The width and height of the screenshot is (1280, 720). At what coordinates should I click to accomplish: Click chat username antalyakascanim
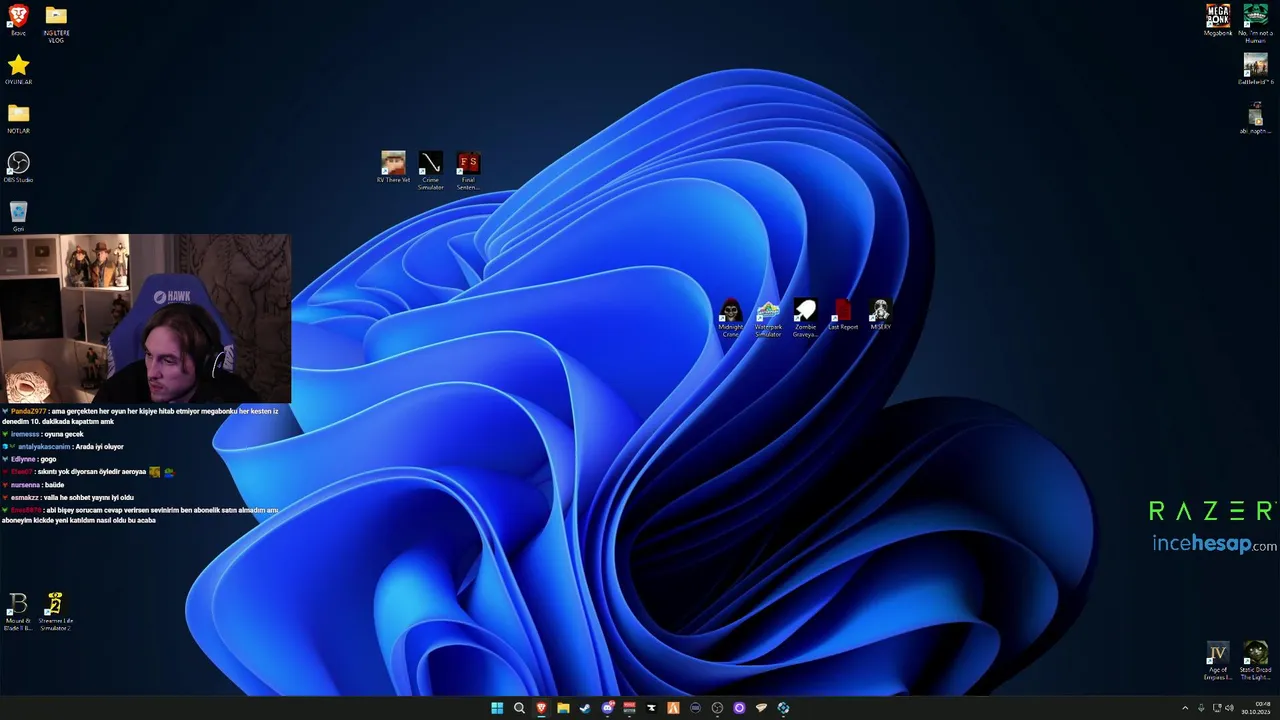44,447
